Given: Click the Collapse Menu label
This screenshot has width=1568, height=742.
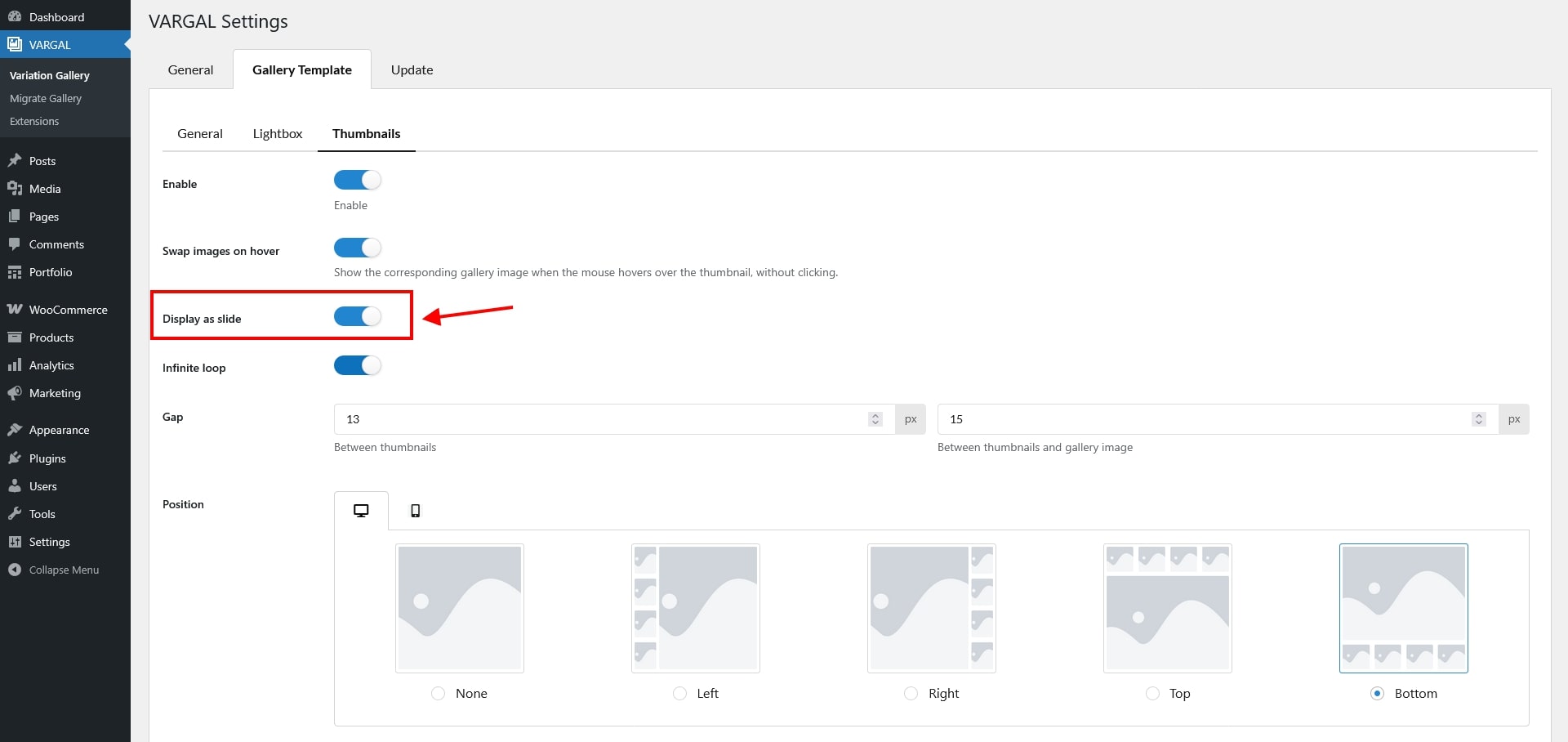Looking at the screenshot, I should tap(64, 570).
